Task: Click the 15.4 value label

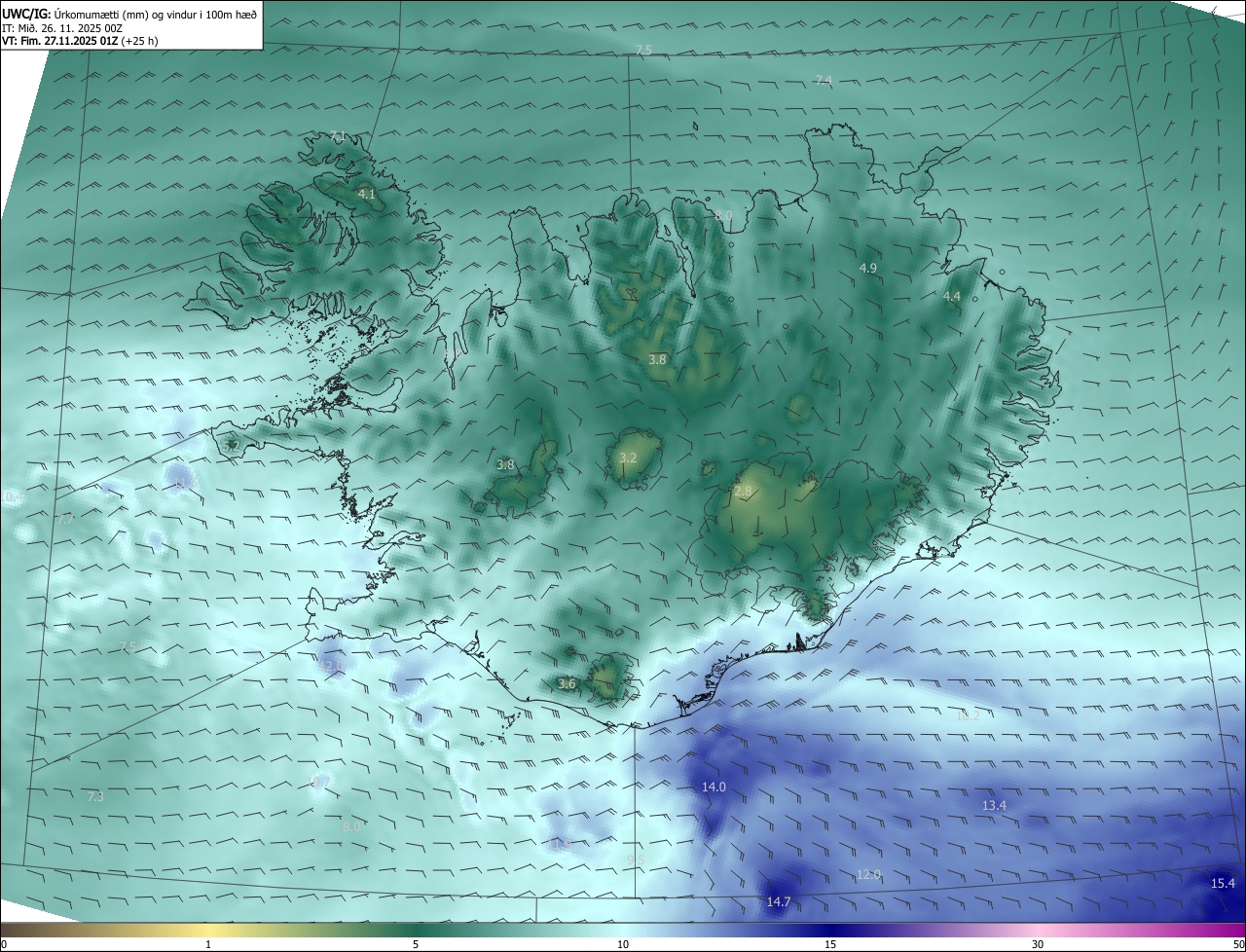Action: (x=1223, y=883)
